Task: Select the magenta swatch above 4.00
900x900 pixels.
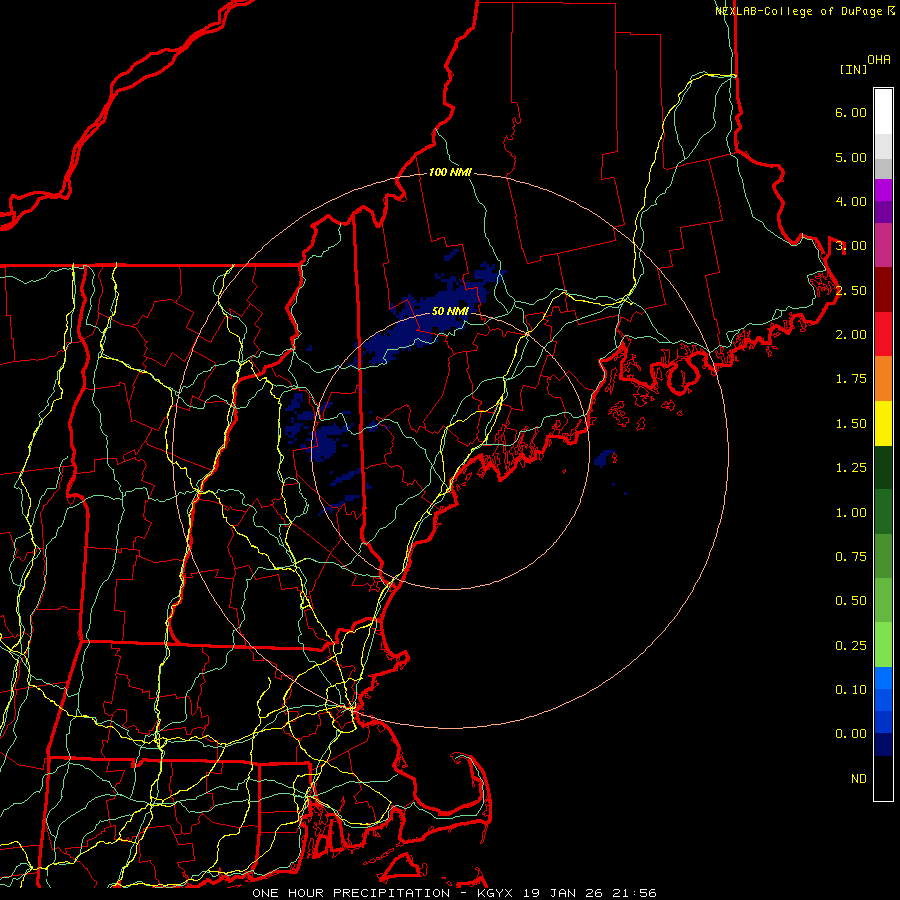Action: pyautogui.click(x=883, y=190)
